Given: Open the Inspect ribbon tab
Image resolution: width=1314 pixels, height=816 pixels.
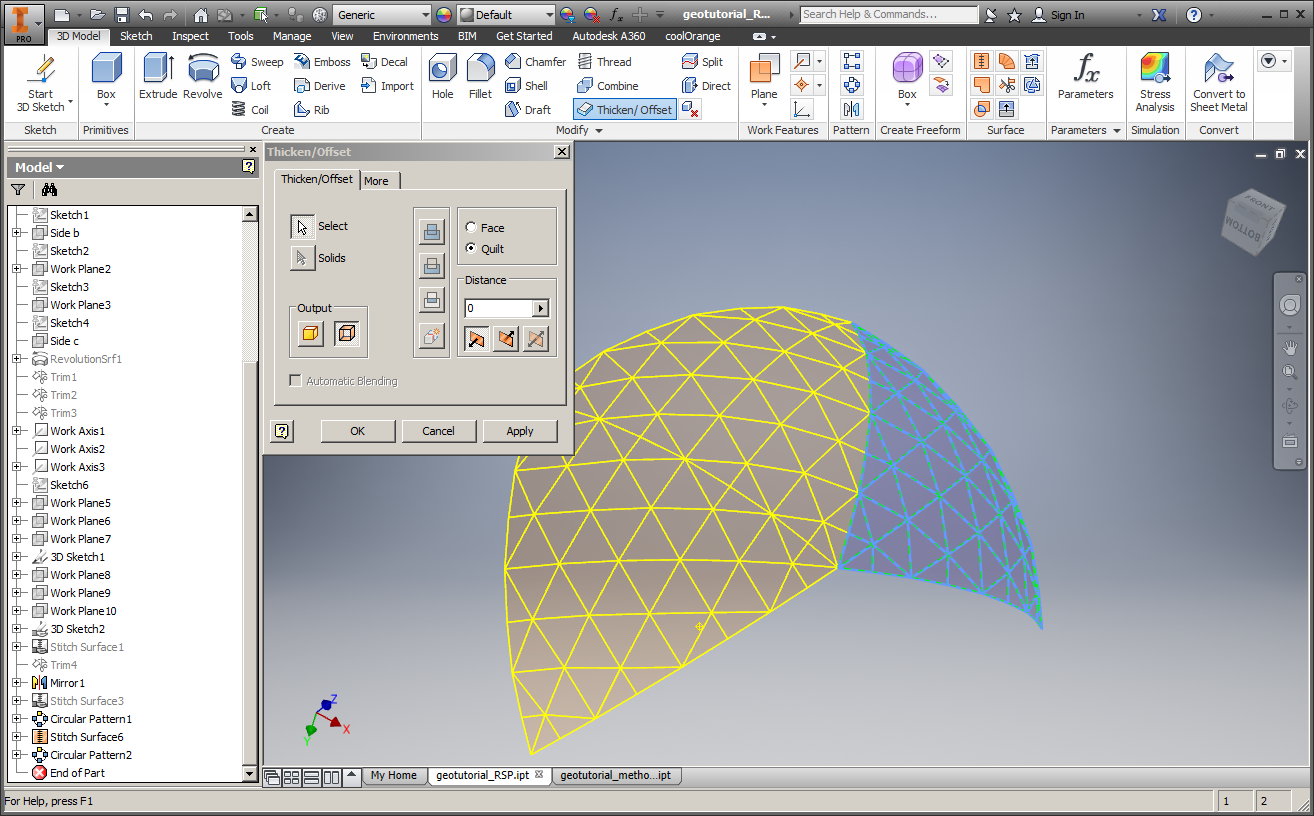Looking at the screenshot, I should (x=190, y=36).
